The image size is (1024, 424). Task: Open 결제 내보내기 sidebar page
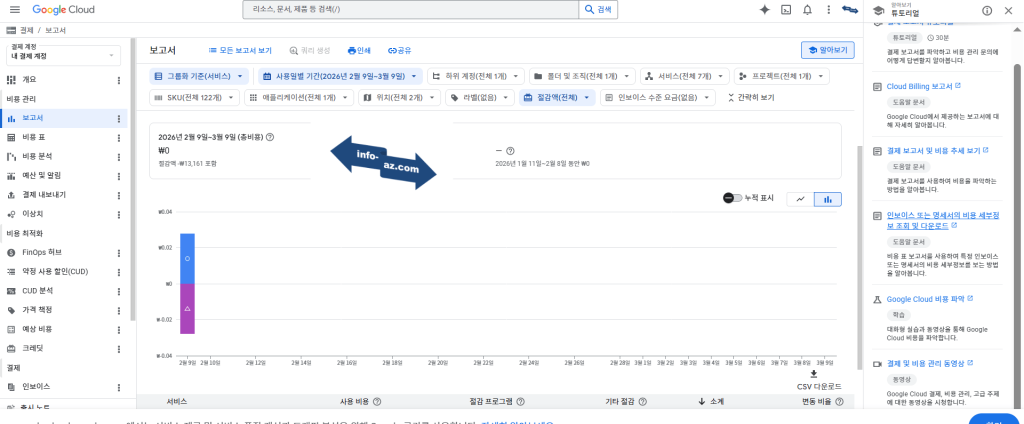point(44,195)
